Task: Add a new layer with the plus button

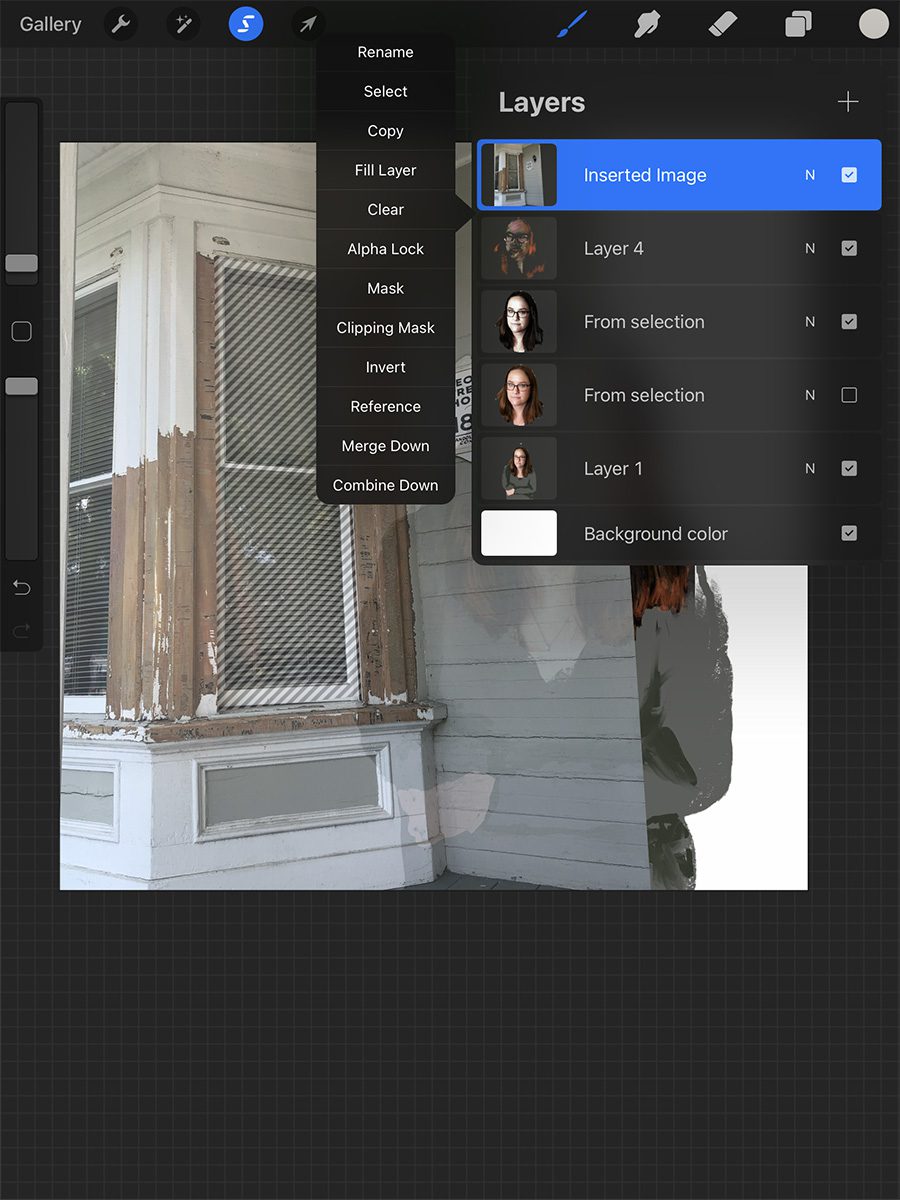Action: click(847, 101)
